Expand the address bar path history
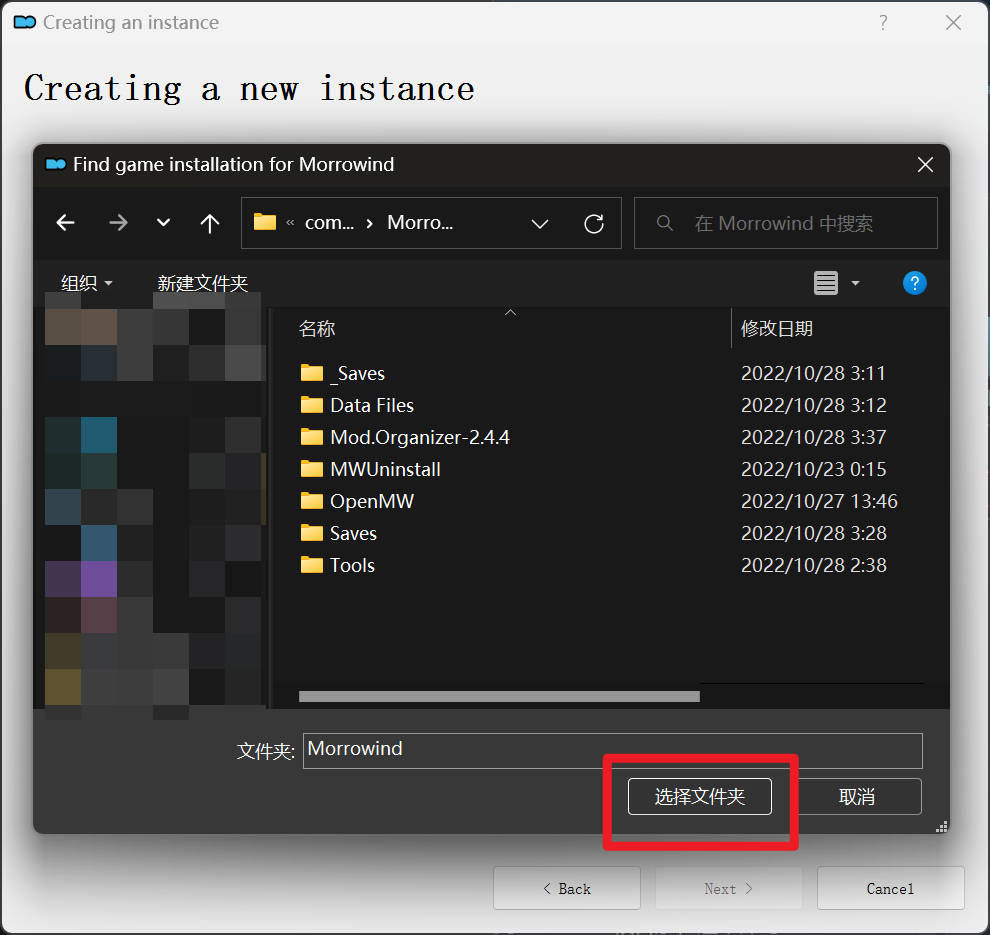The image size is (990, 935). point(540,223)
